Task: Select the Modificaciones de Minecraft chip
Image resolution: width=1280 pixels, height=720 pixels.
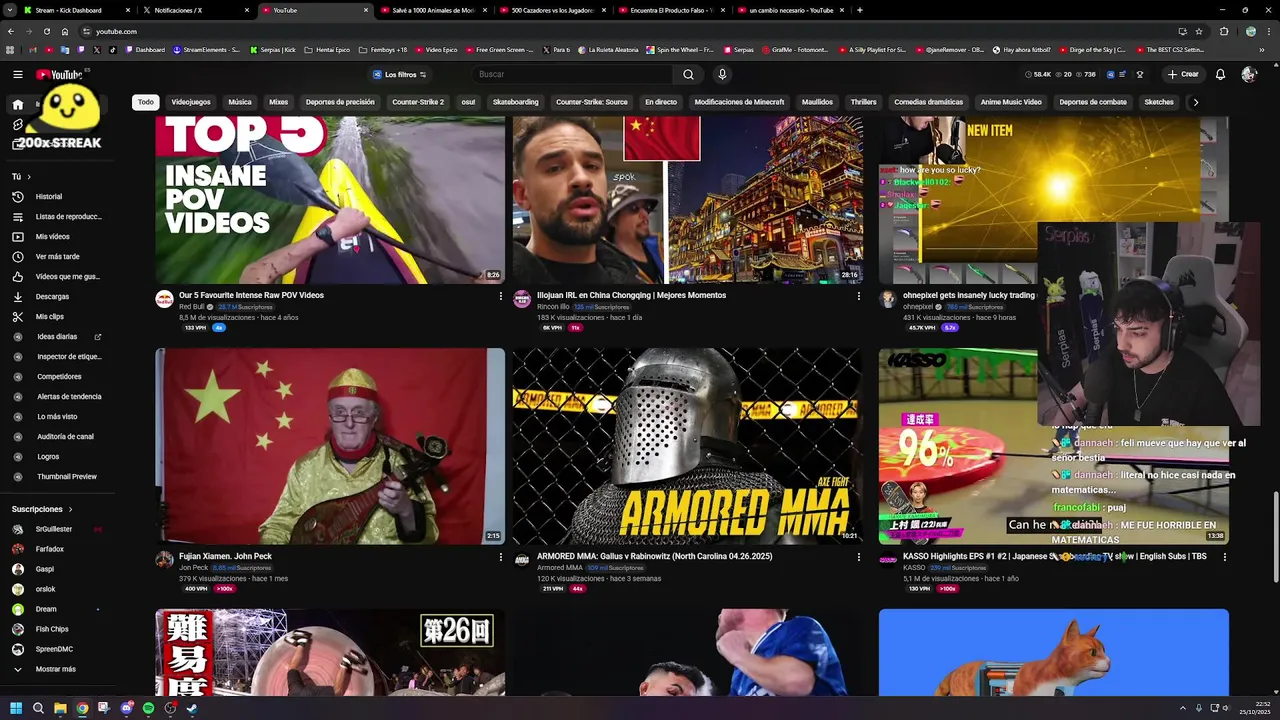Action: [739, 102]
